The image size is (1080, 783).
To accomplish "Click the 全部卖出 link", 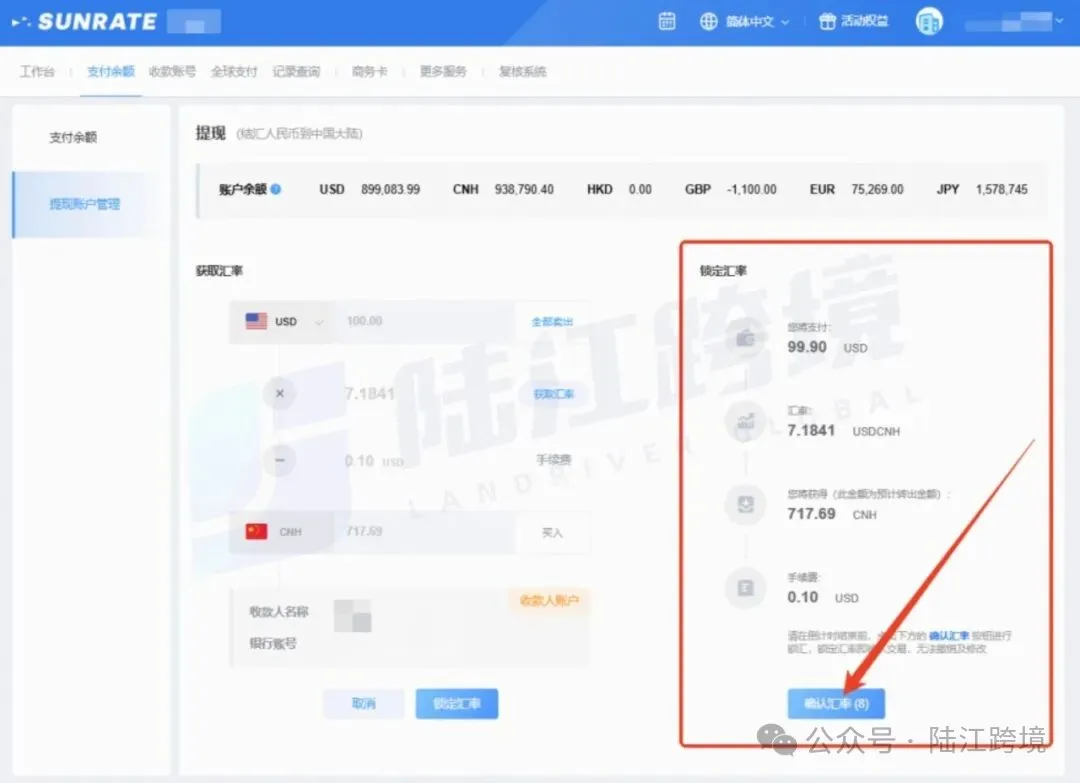I will click(552, 322).
